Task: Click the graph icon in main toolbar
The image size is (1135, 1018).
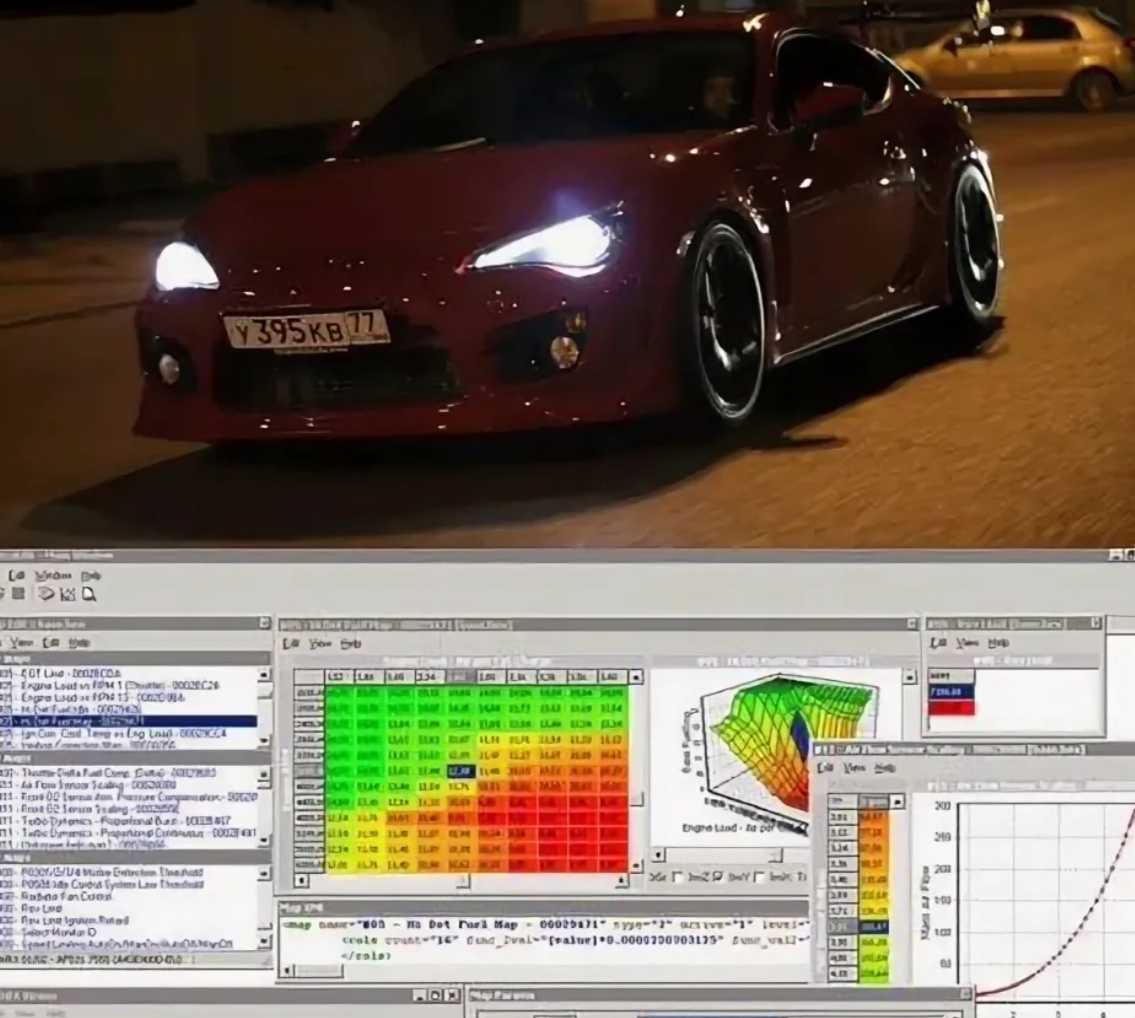Action: point(67,594)
